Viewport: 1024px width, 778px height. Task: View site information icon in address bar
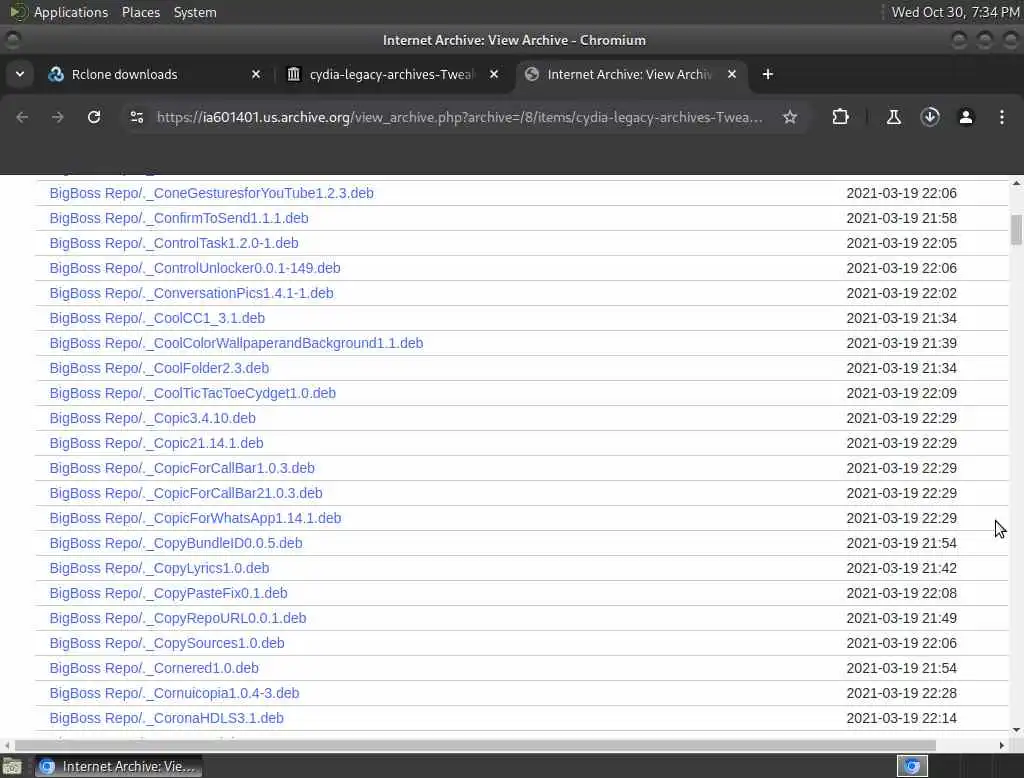click(x=137, y=117)
